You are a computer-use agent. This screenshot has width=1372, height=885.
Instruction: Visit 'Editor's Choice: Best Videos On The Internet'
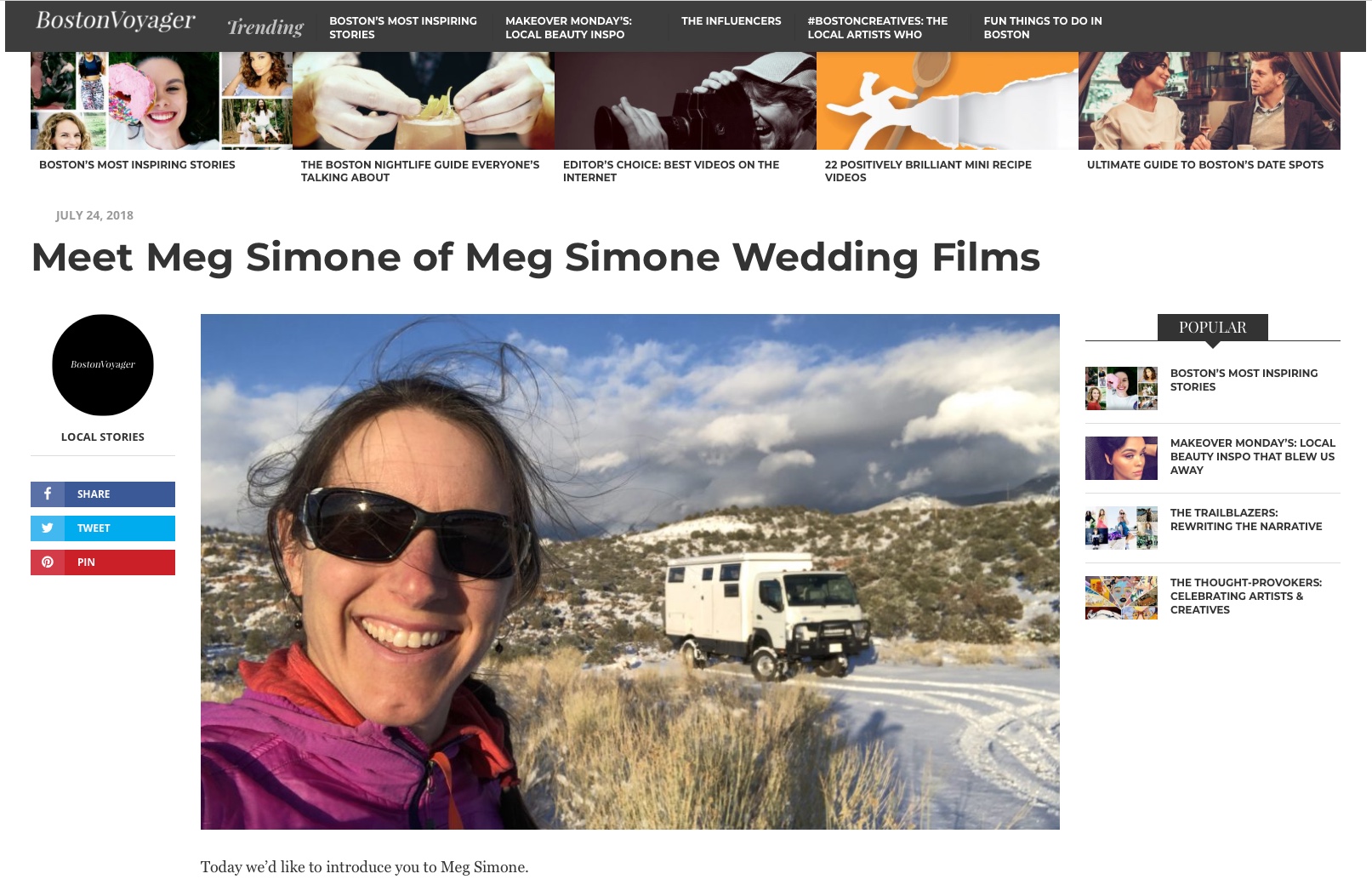point(669,171)
